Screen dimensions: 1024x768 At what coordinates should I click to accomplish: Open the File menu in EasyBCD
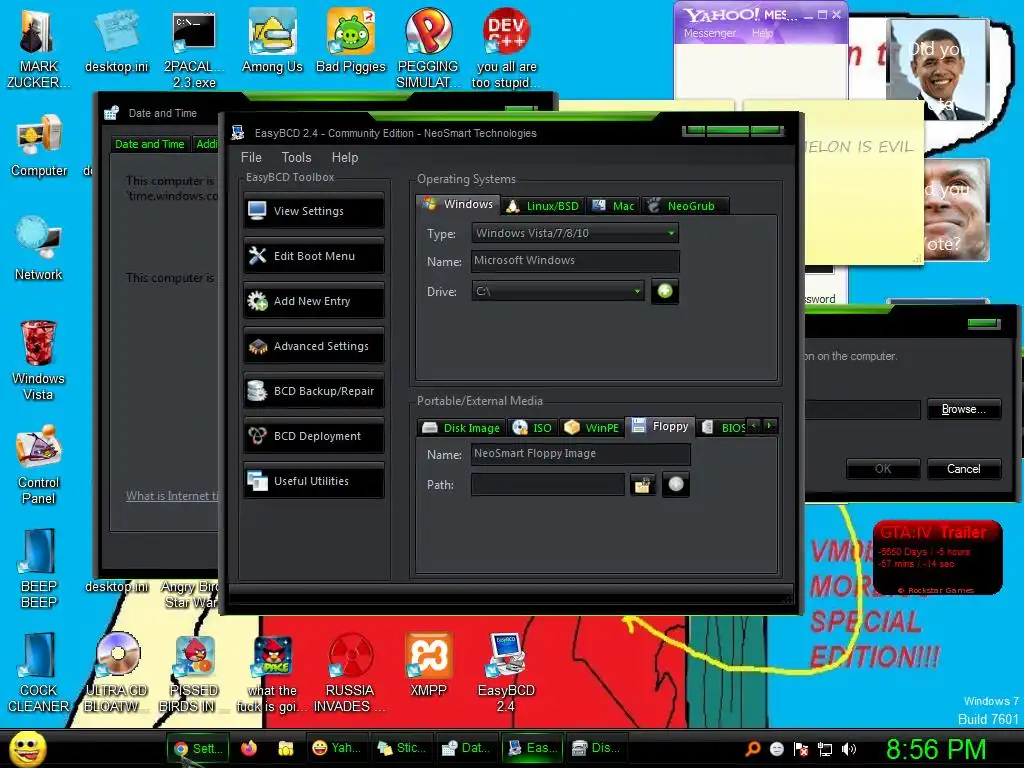point(251,157)
